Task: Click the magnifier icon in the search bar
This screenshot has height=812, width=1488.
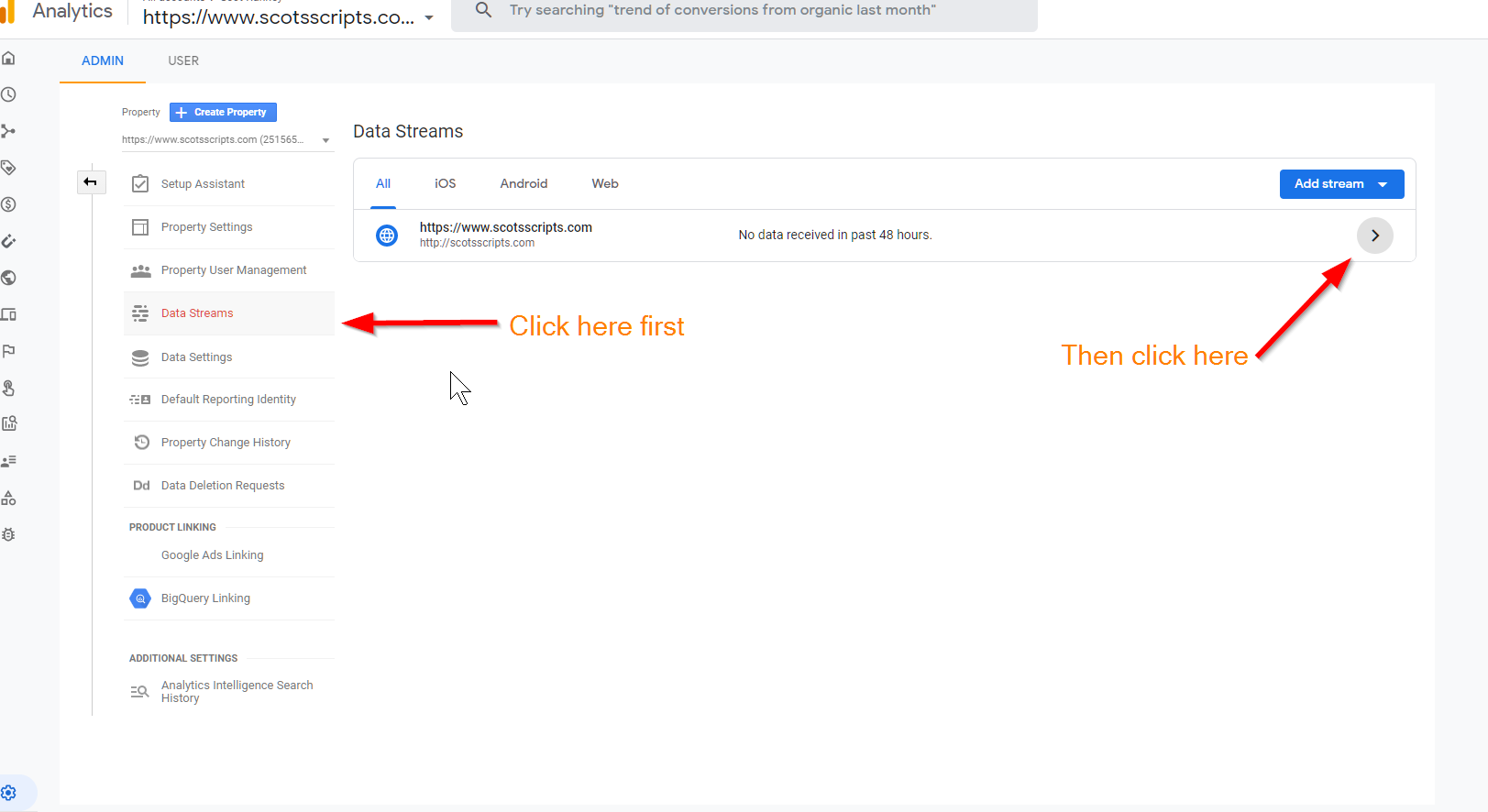Action: [484, 10]
